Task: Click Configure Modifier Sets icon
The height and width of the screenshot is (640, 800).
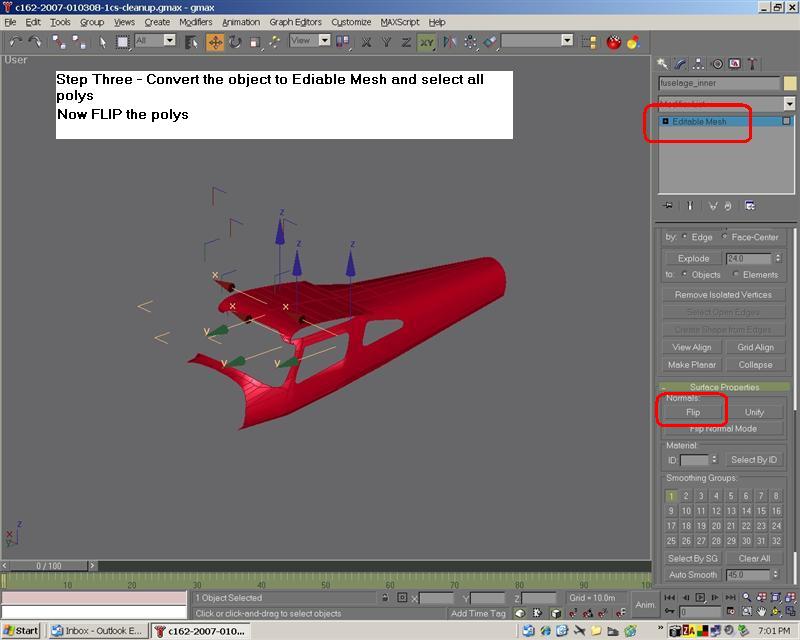Action: pos(750,206)
